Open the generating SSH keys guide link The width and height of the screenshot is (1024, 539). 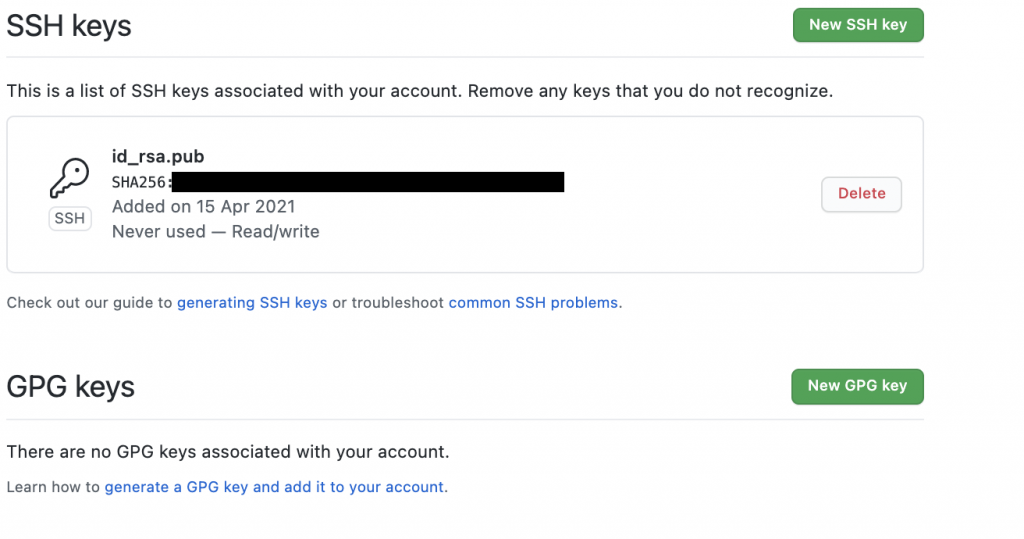[x=252, y=302]
